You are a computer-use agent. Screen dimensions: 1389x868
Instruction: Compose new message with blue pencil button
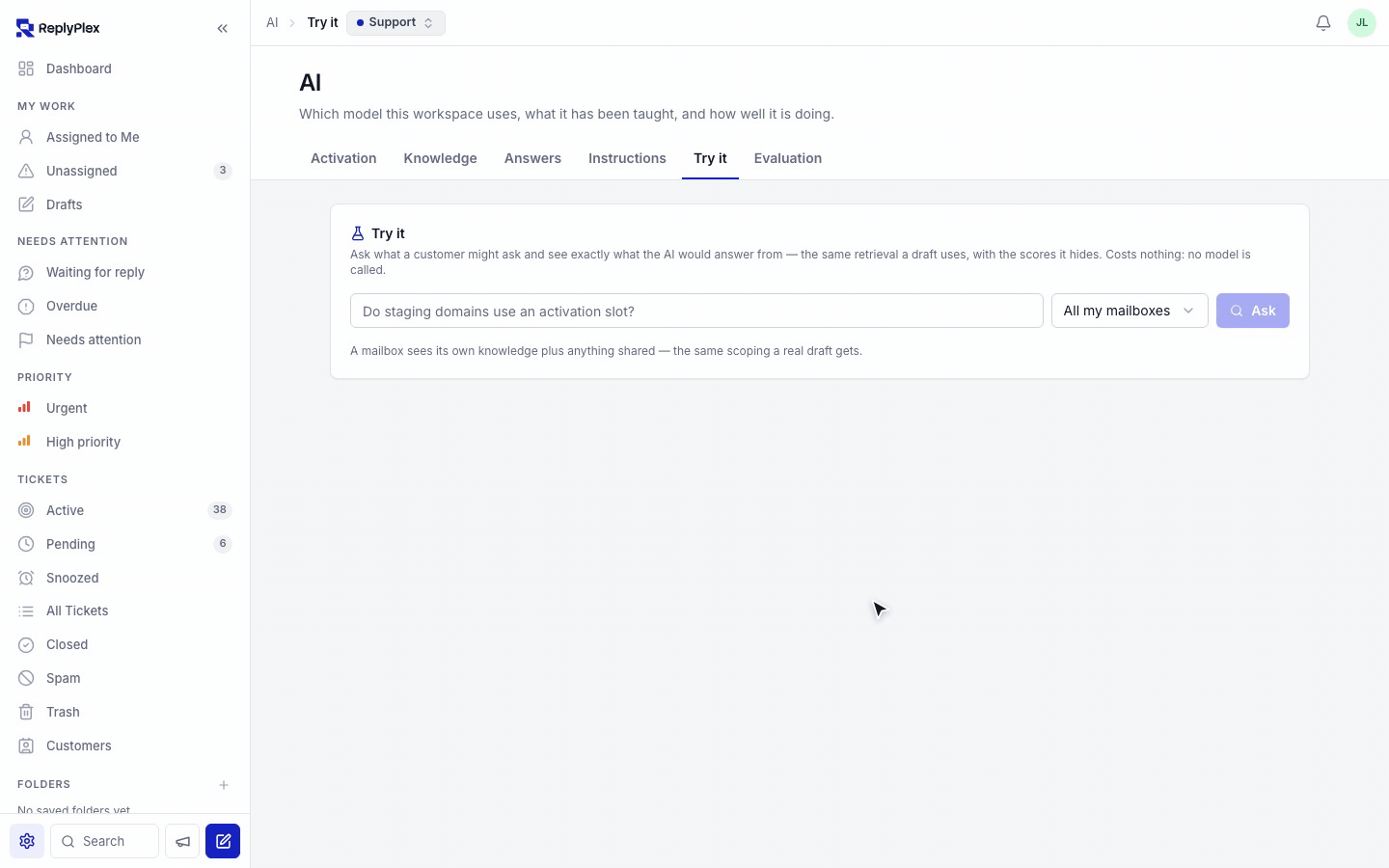[x=223, y=841]
